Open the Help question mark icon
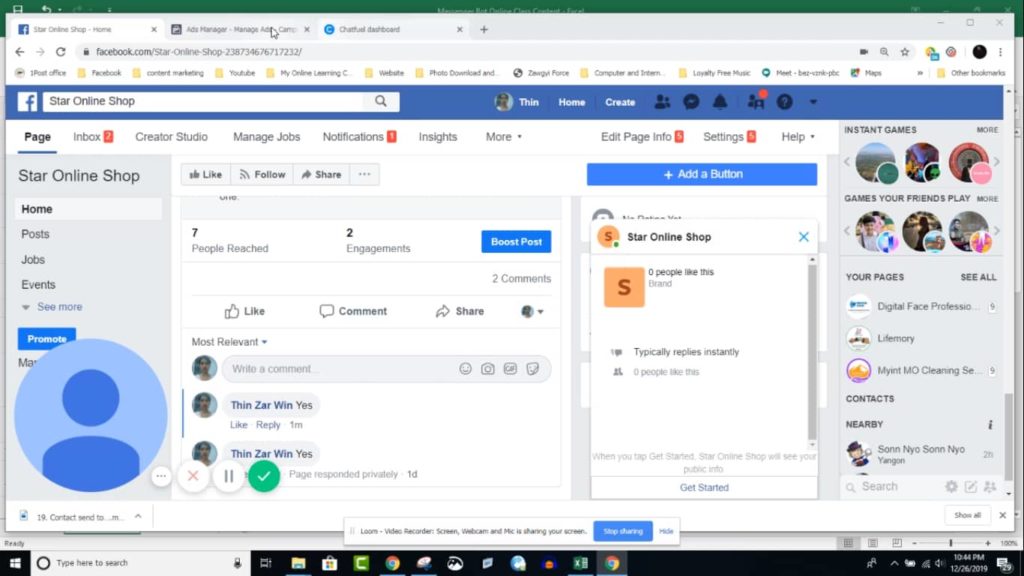Viewport: 1024px width, 576px height. pyautogui.click(x=784, y=102)
